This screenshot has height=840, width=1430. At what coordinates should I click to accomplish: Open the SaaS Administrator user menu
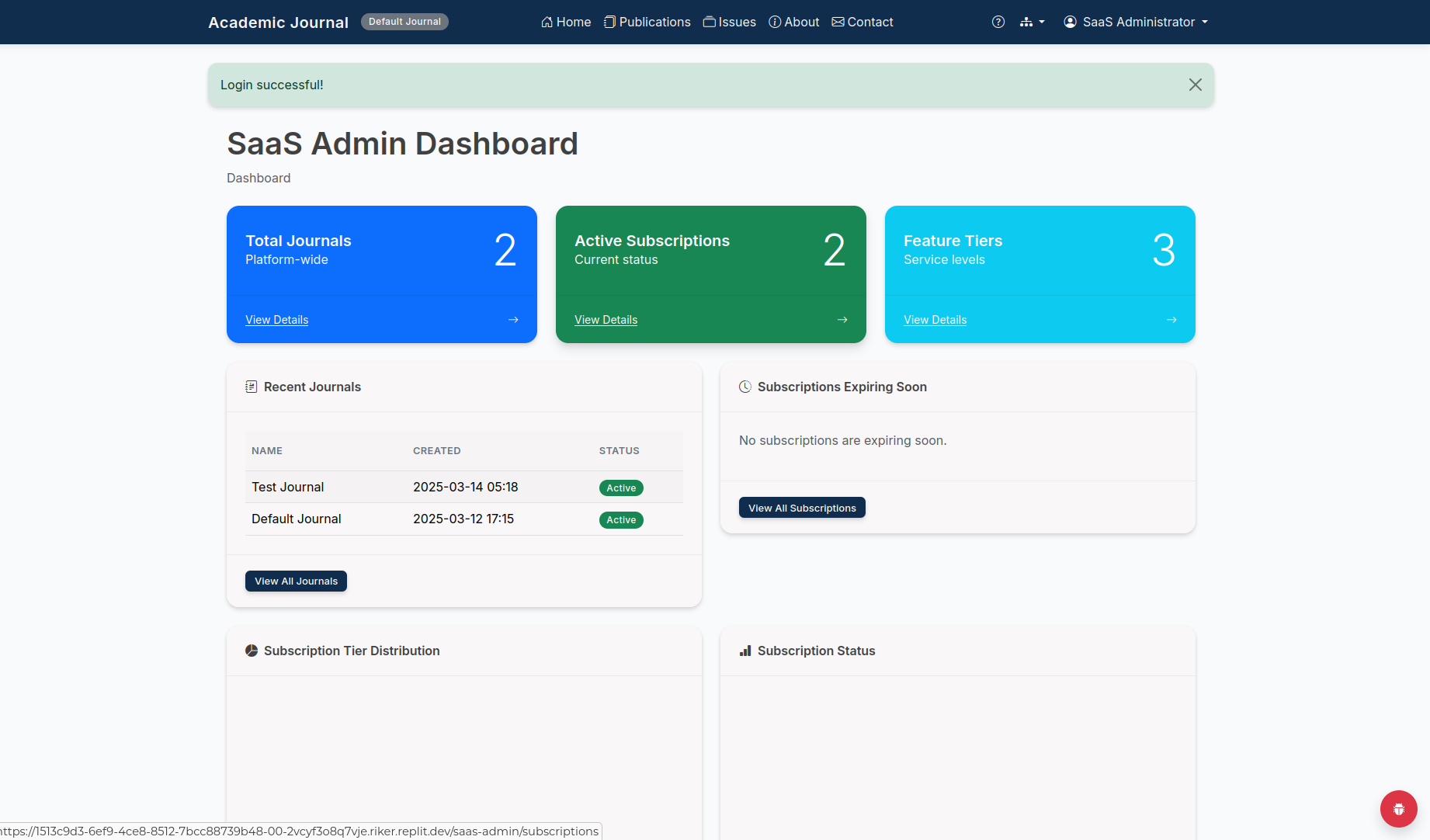(1136, 22)
